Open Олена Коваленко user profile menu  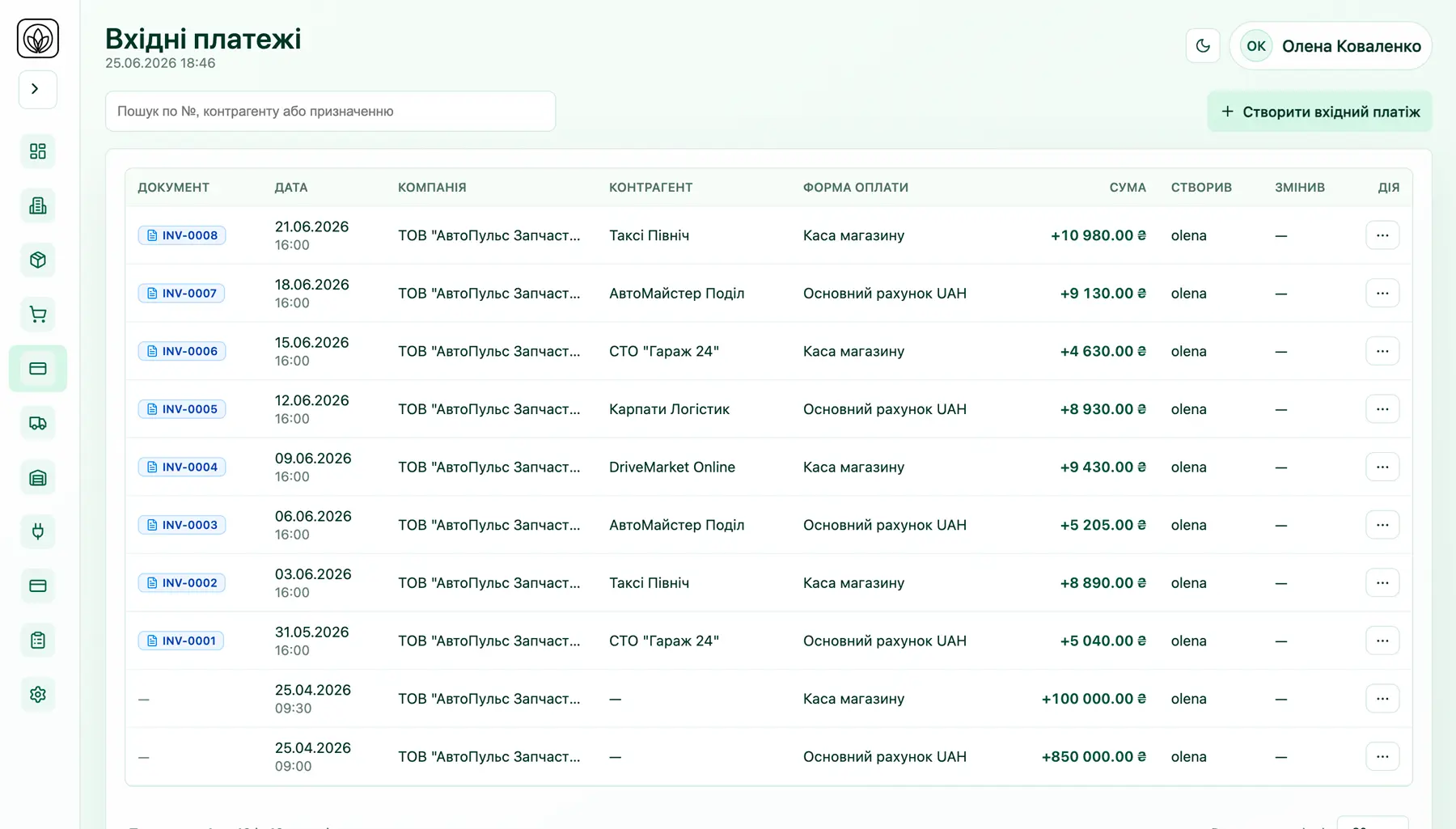pyautogui.click(x=1331, y=46)
